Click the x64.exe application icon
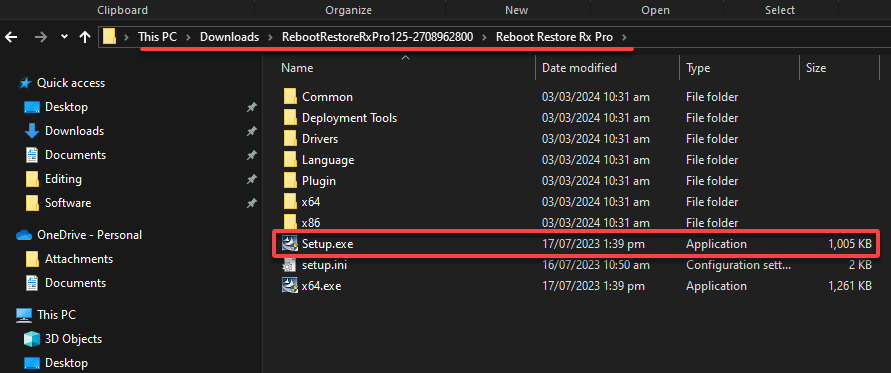The width and height of the screenshot is (891, 373). 290,285
